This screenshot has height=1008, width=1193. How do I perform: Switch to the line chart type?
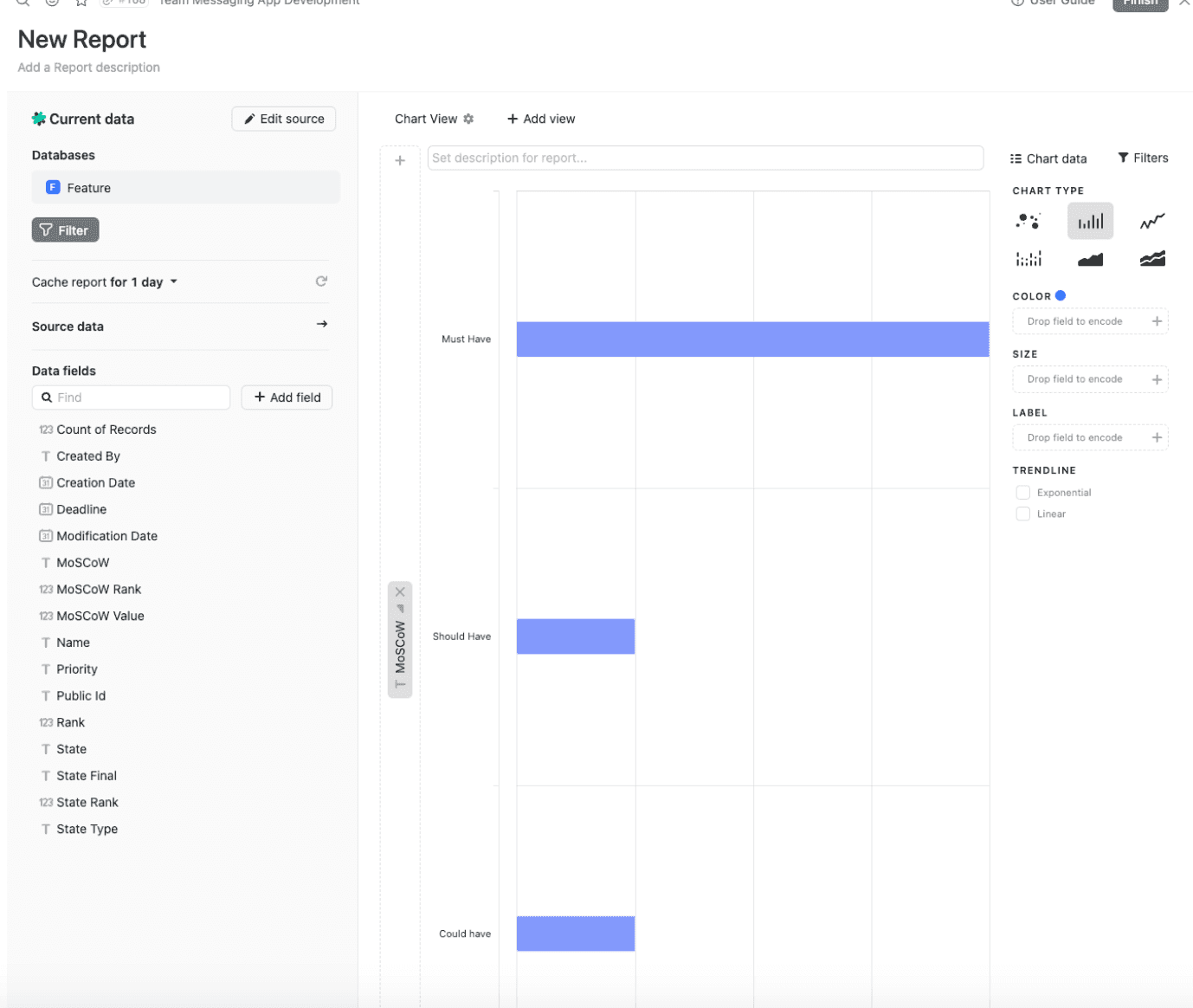click(x=1151, y=221)
